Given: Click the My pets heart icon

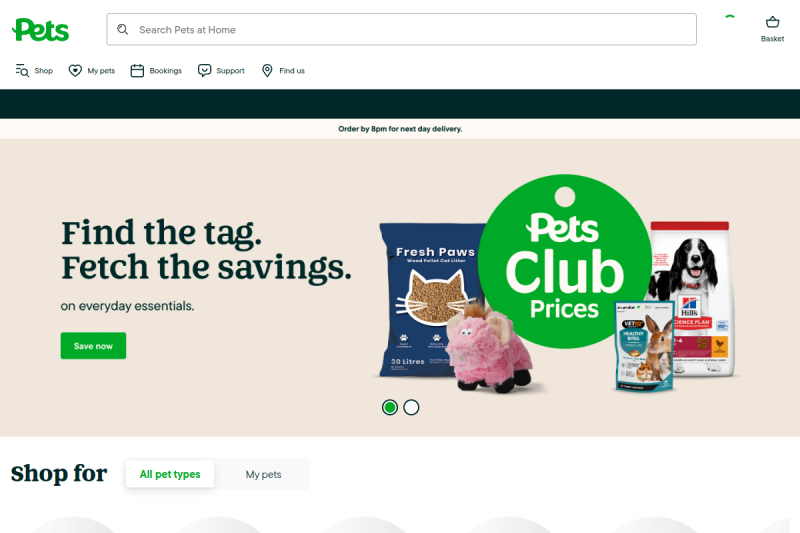Looking at the screenshot, I should [x=75, y=70].
